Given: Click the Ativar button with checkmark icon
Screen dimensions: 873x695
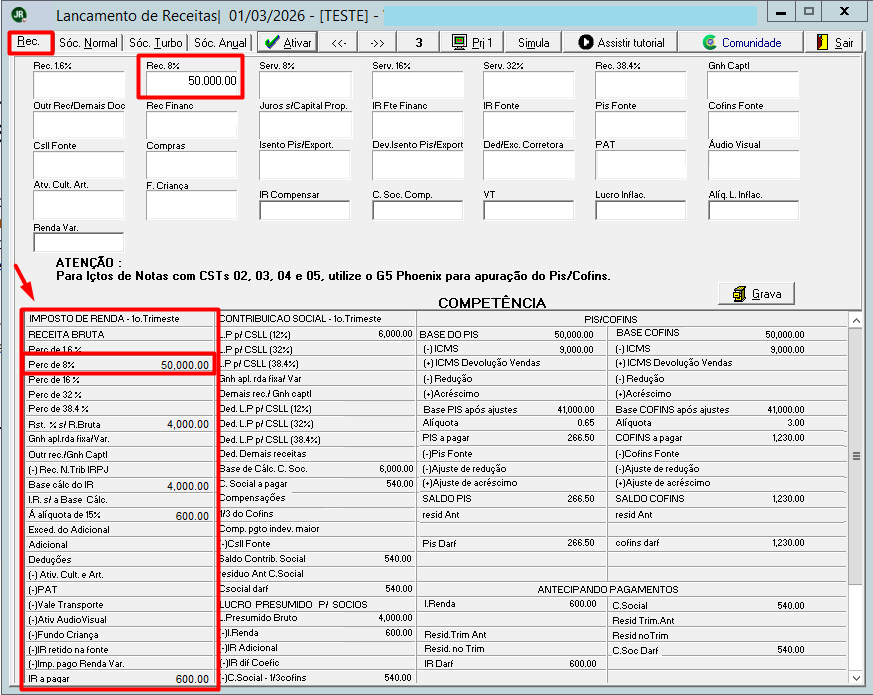Looking at the screenshot, I should (287, 43).
